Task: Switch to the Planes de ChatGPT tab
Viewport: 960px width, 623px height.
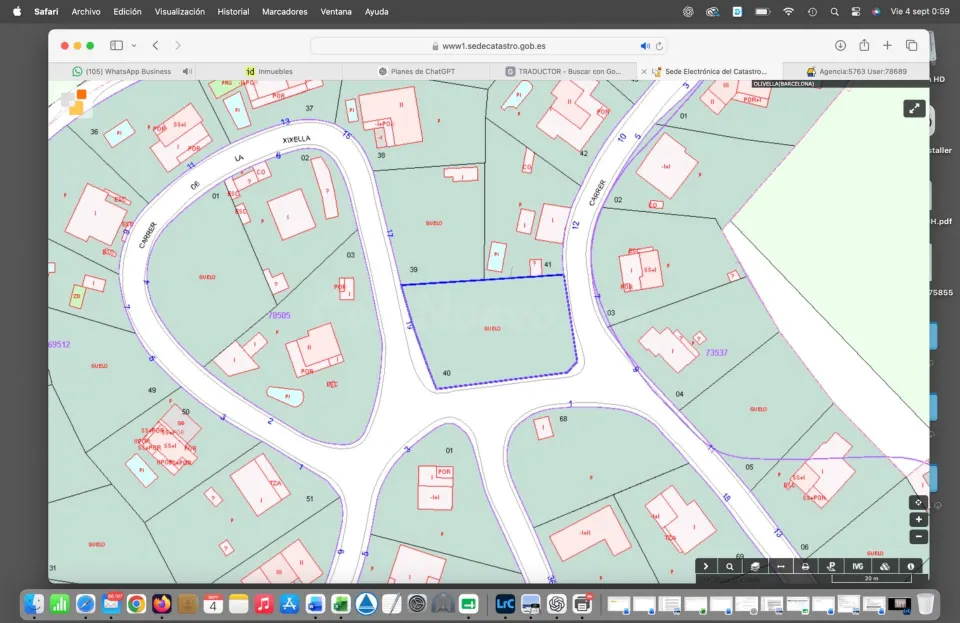Action: (416, 72)
